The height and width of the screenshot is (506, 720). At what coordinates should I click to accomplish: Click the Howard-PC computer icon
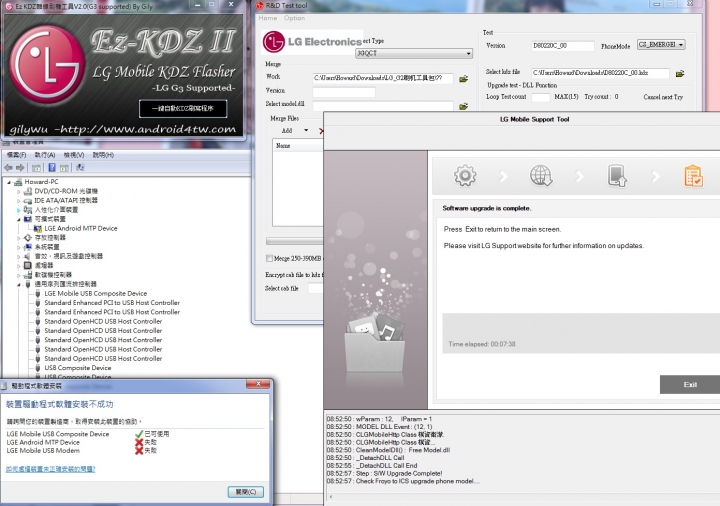(x=18, y=182)
